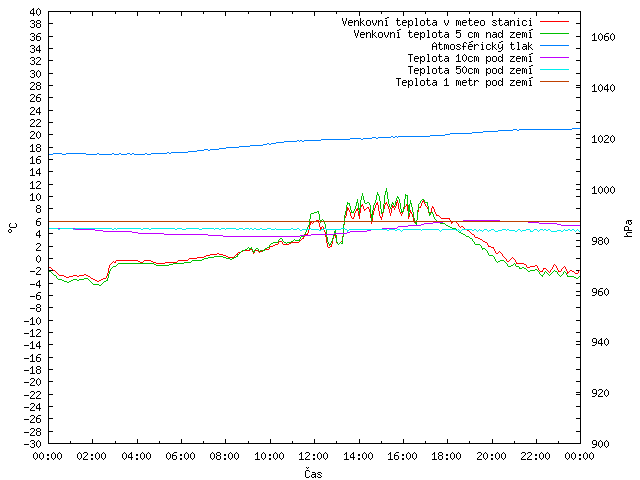Click the time tick label '02:00'
Image resolution: width=640 pixels, height=480 pixels.
tap(92, 456)
